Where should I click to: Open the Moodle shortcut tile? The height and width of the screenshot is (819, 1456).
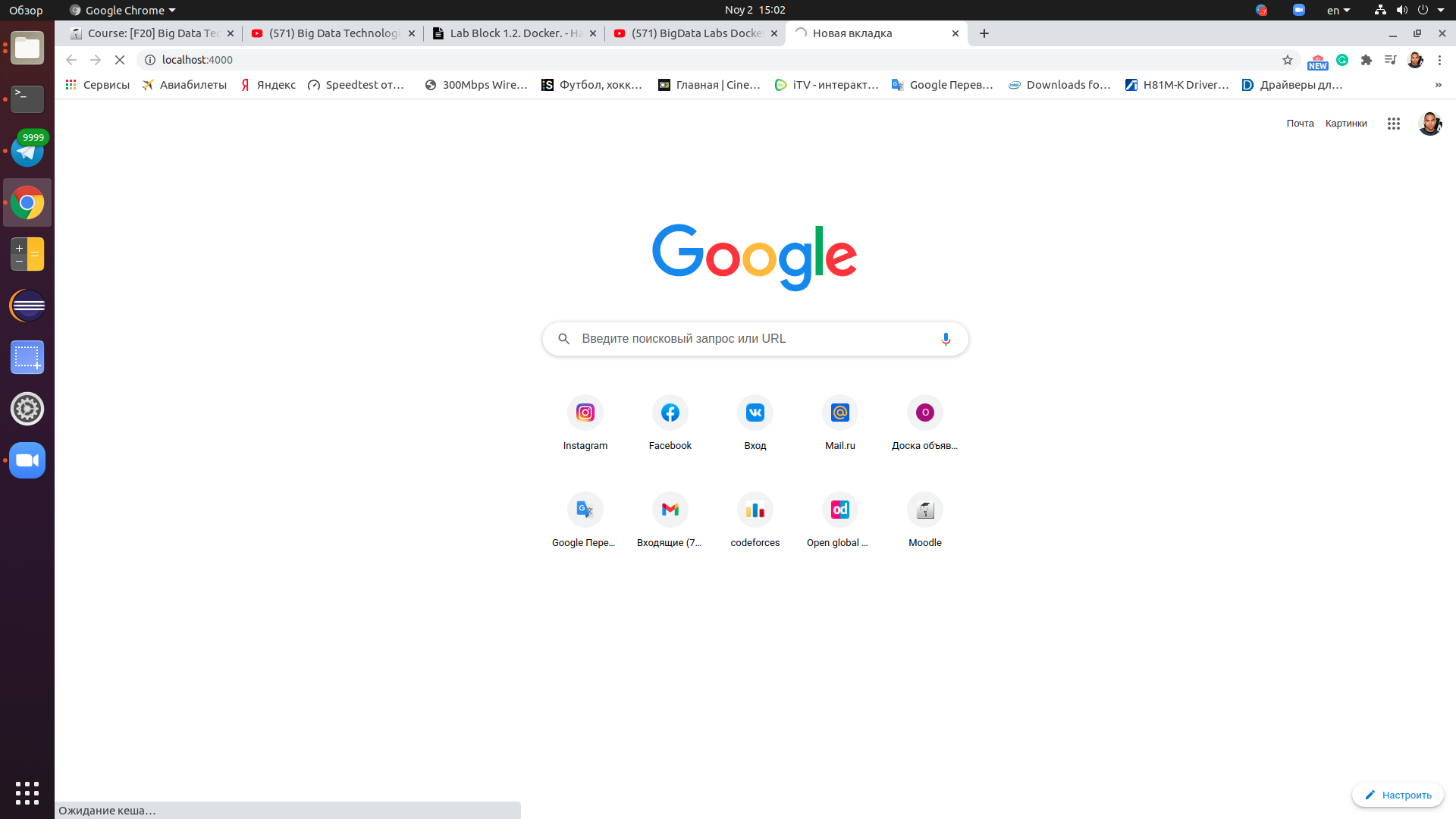[924, 520]
